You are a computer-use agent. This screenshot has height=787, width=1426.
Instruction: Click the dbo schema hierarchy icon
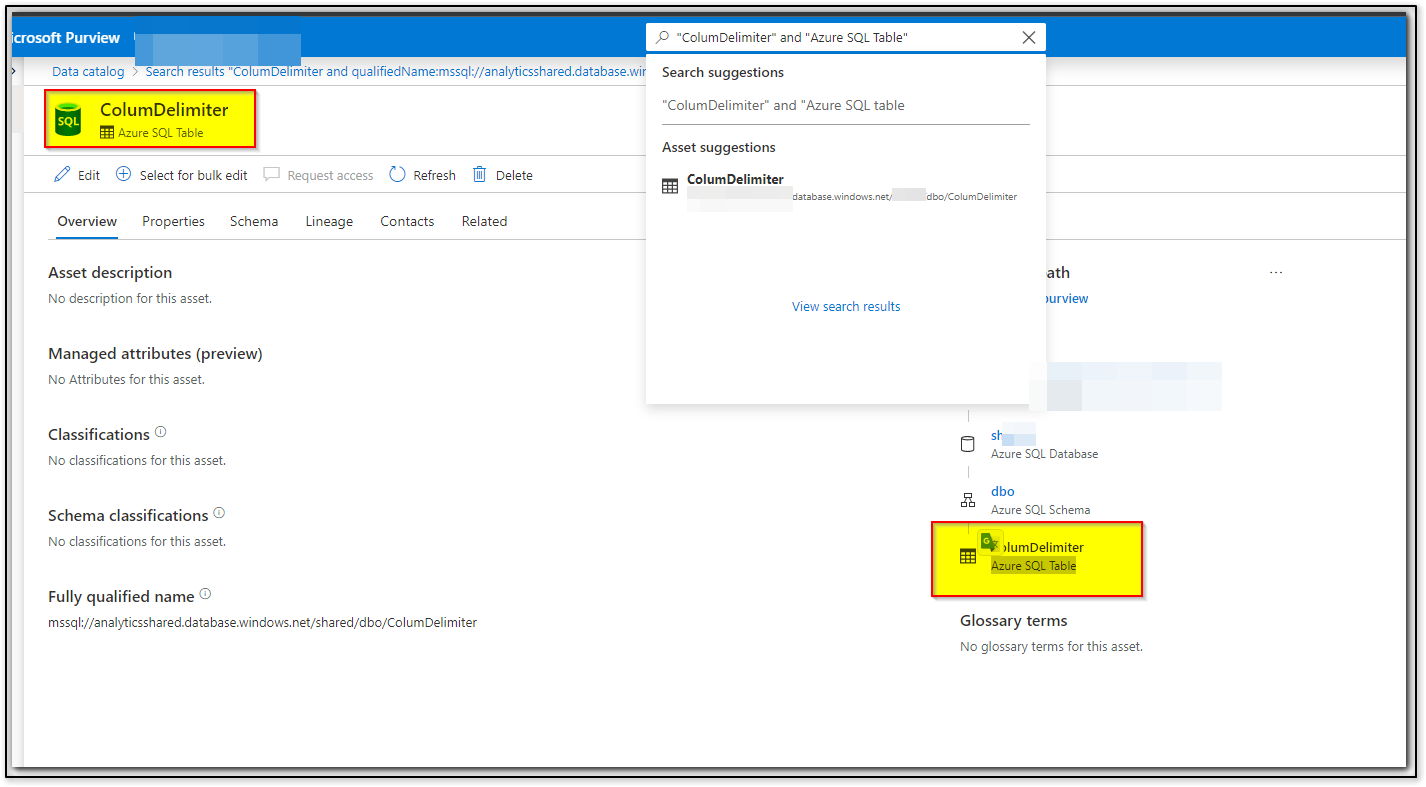click(x=967, y=500)
